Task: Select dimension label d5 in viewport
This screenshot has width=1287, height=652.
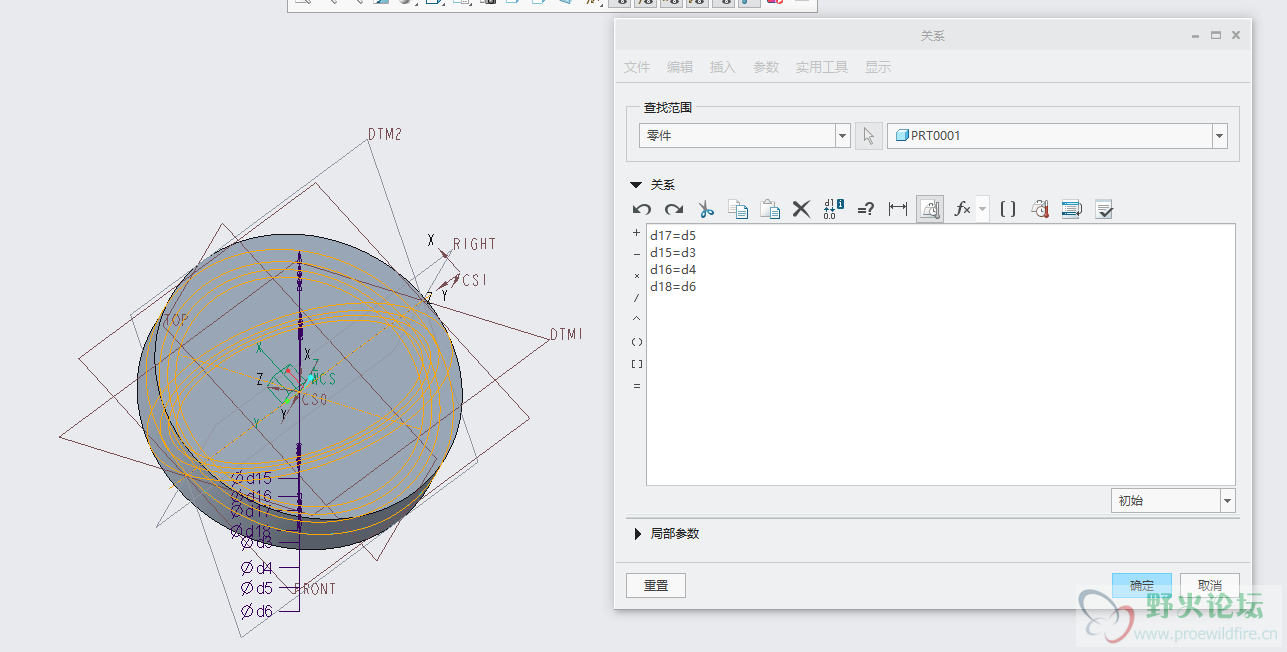Action: tap(257, 589)
